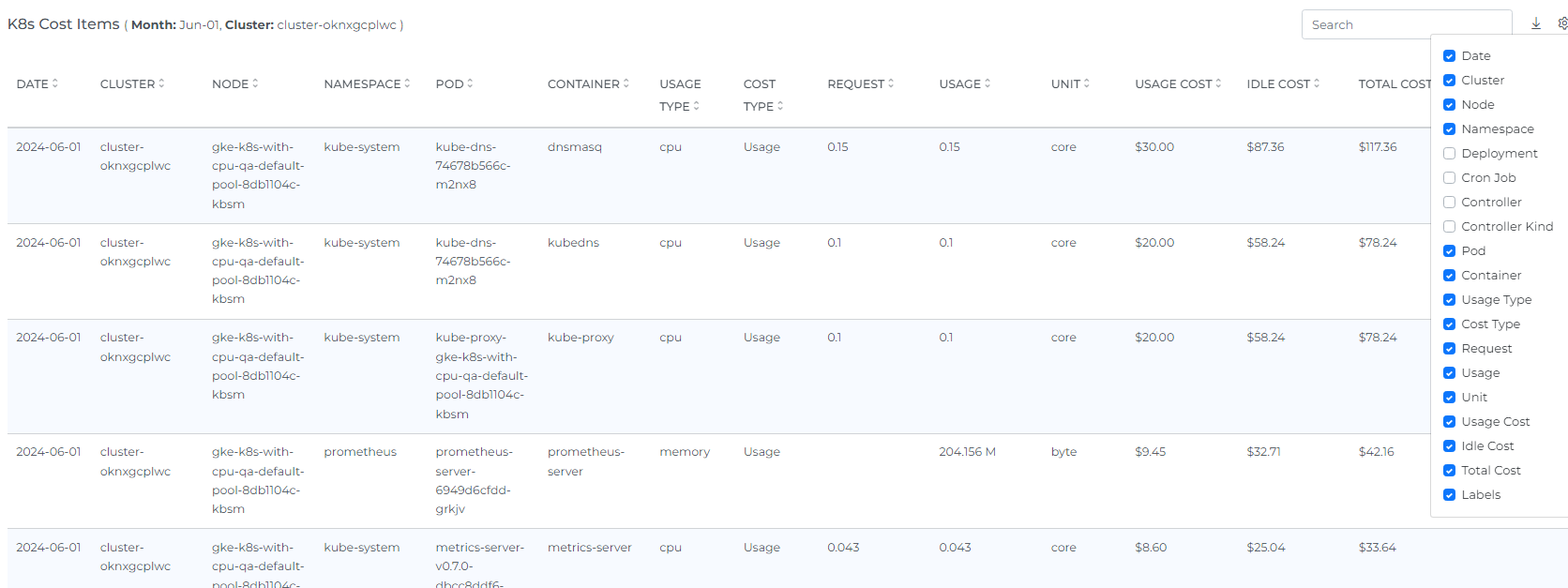Viewport: 1568px width, 588px height.
Task: Turn on Controller Kind column checkbox
Action: tap(1449, 227)
